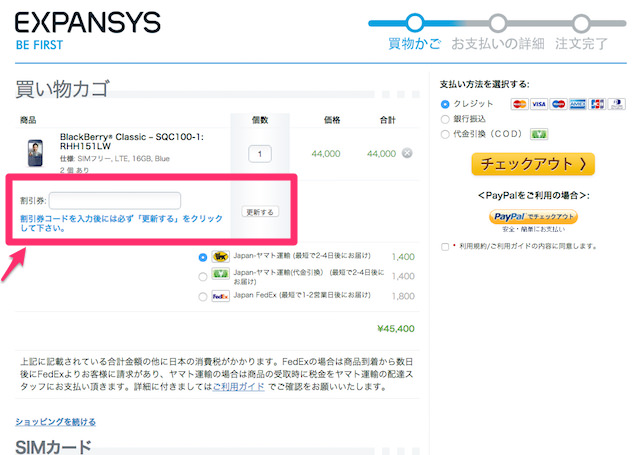Remove the BlackBerry Classic item from cart

[407, 153]
